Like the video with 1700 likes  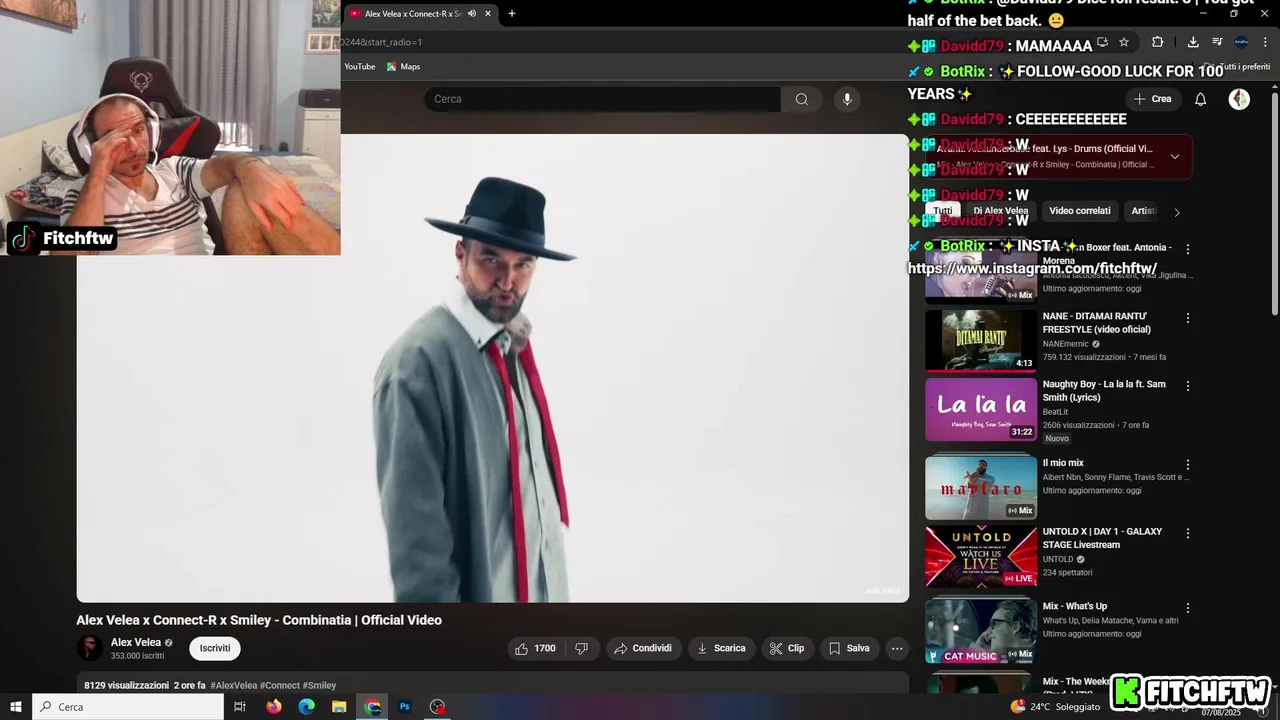[x=535, y=648]
